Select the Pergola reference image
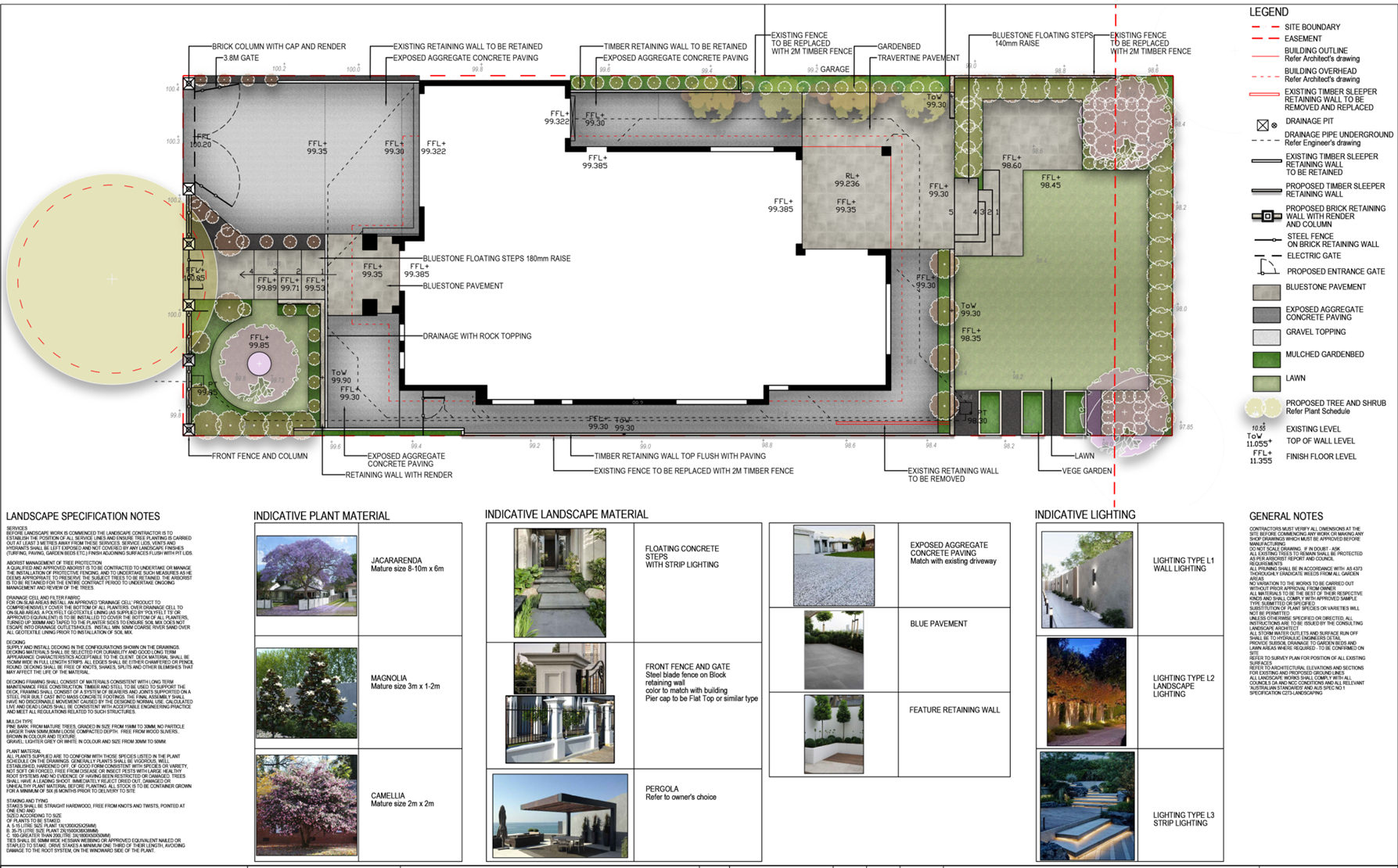The image size is (1398, 868). (559, 815)
